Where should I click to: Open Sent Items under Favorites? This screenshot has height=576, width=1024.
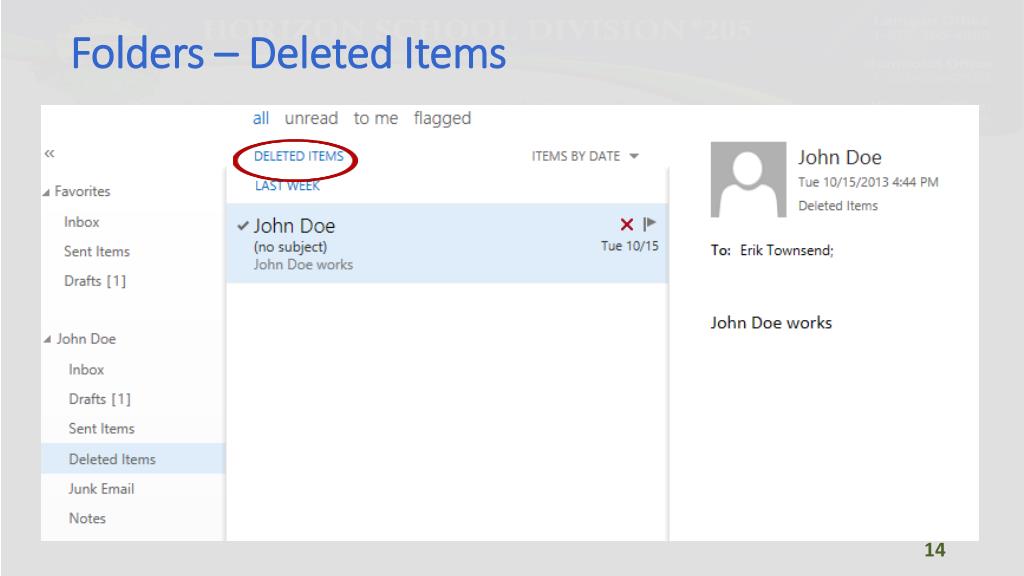click(x=97, y=252)
